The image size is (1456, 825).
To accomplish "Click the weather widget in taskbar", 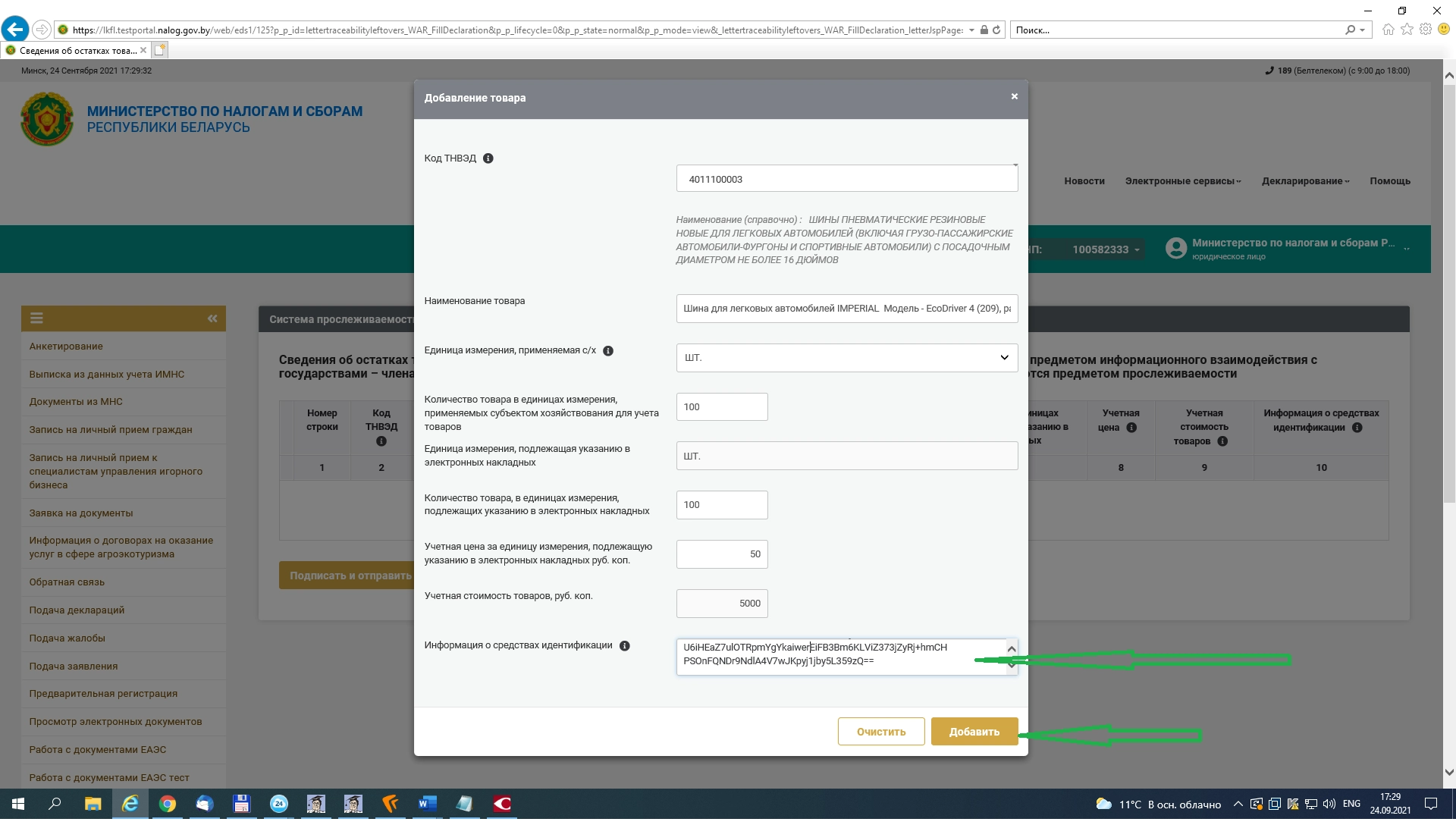I will pos(1158,804).
